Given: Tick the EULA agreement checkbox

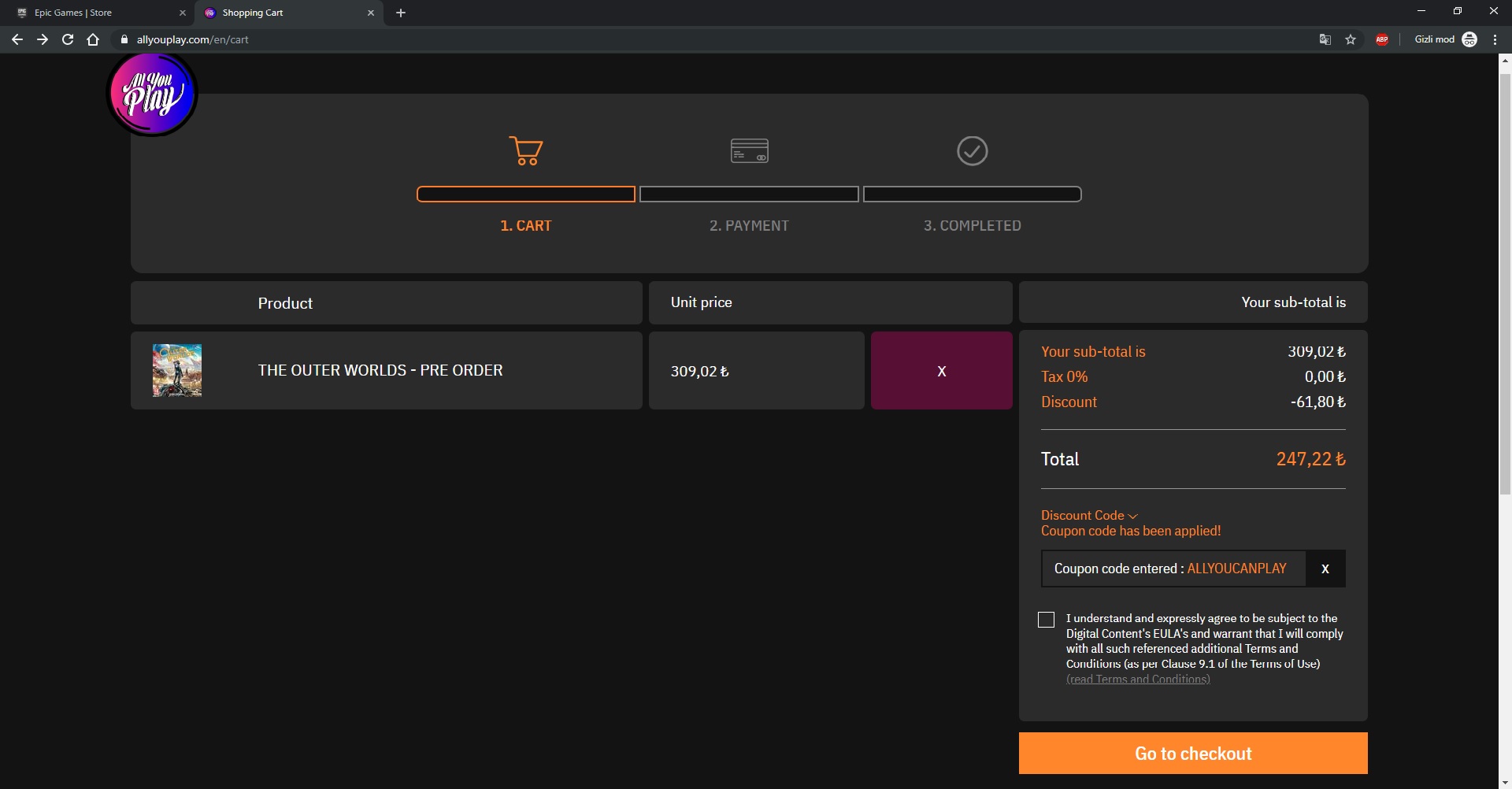Looking at the screenshot, I should (1046, 620).
